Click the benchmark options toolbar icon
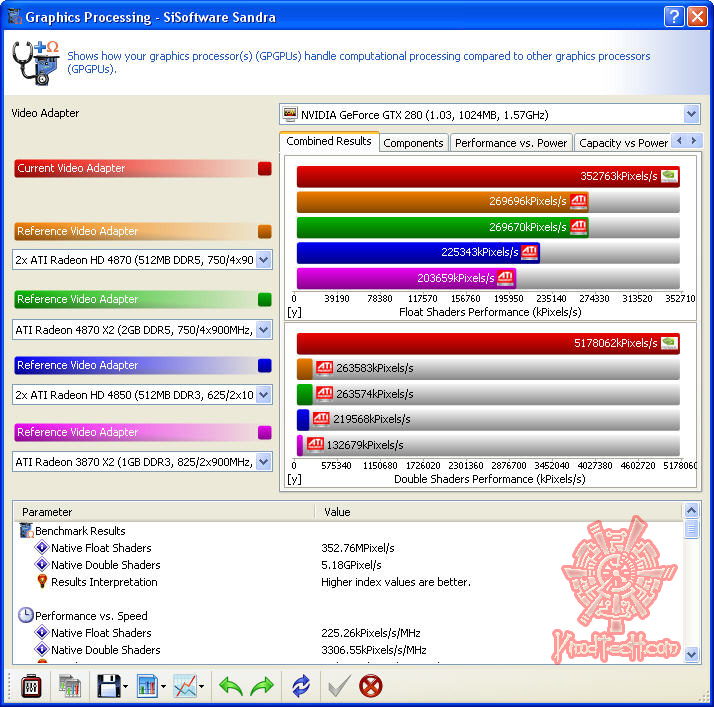 click(31, 686)
